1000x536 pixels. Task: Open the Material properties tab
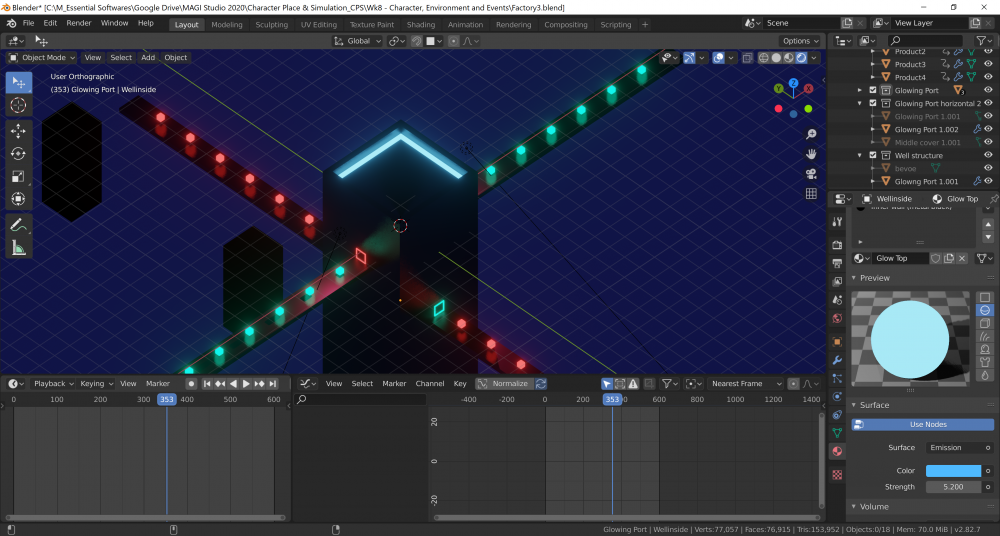point(837,451)
